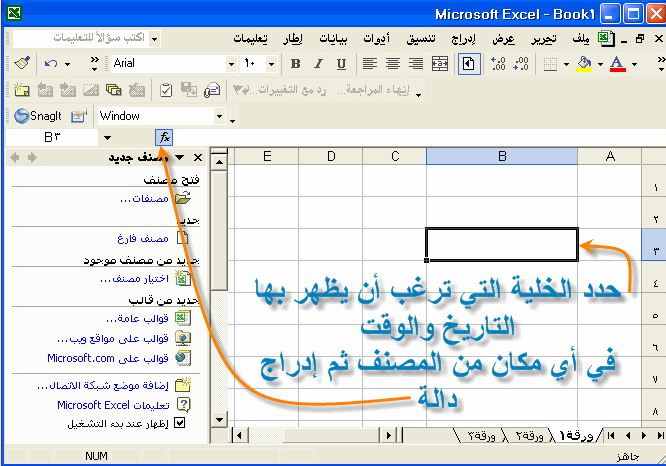Click the Decrease Decimal icon
Viewport: 666px width, 466px height.
click(521, 64)
